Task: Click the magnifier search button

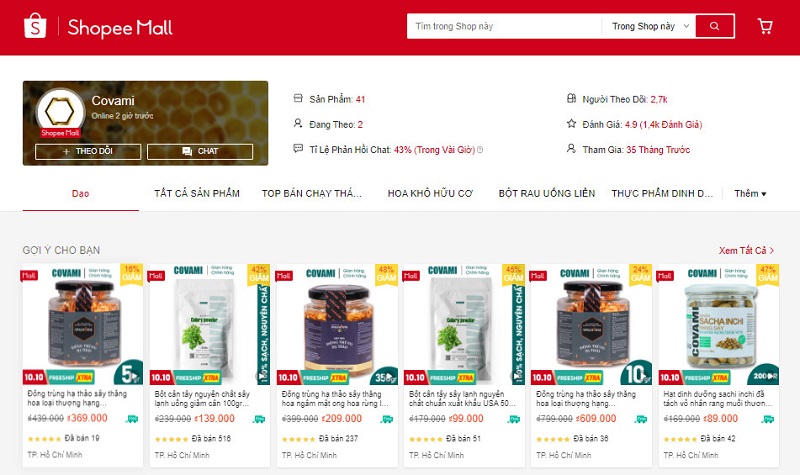Action: (715, 26)
